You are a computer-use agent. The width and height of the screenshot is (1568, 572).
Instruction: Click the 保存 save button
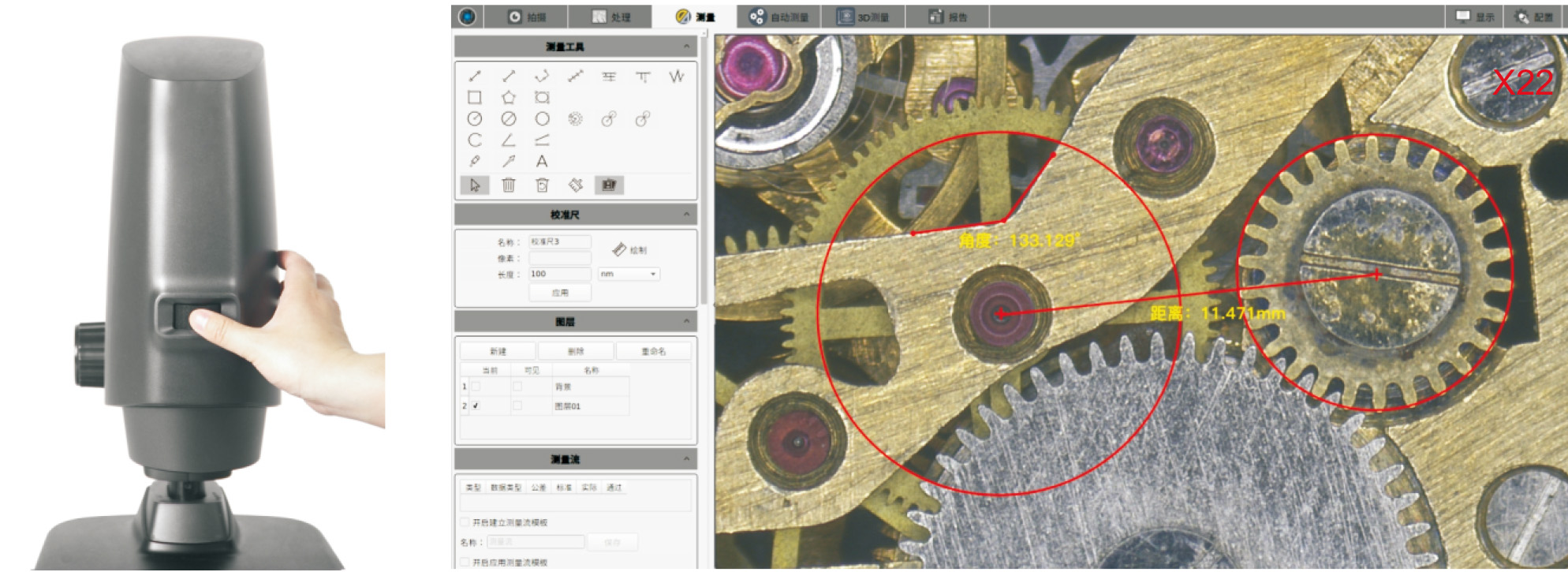coord(613,542)
